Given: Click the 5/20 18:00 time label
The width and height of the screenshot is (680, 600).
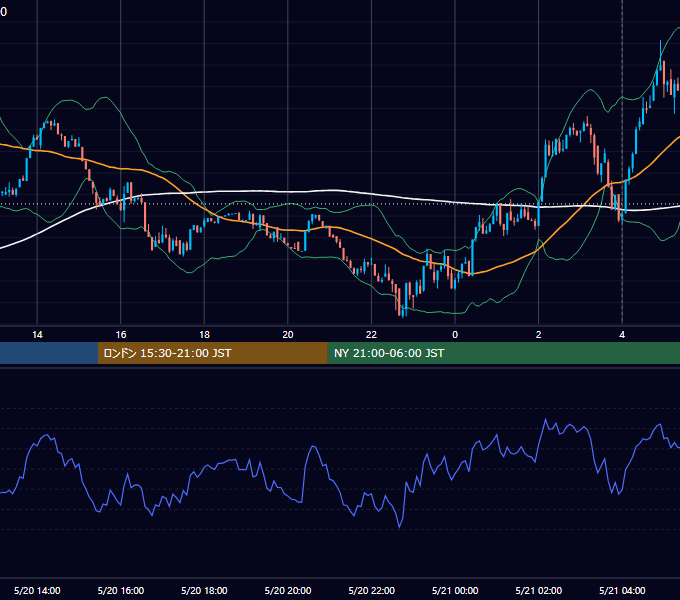Looking at the screenshot, I should coord(204,590).
